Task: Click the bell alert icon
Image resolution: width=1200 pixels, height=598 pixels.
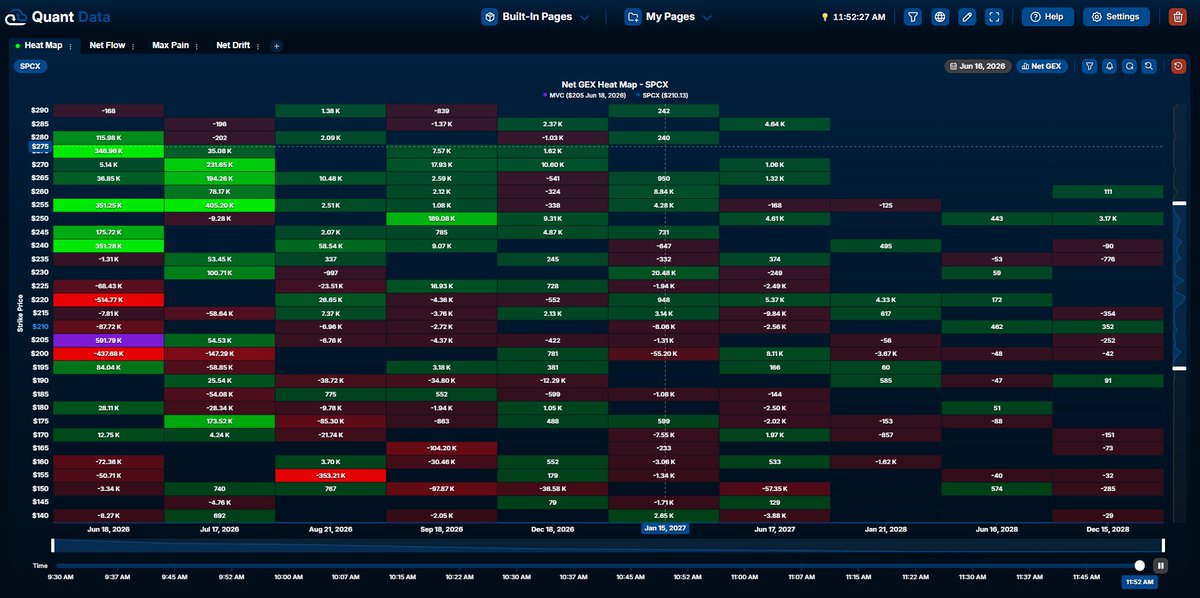Action: point(1109,66)
